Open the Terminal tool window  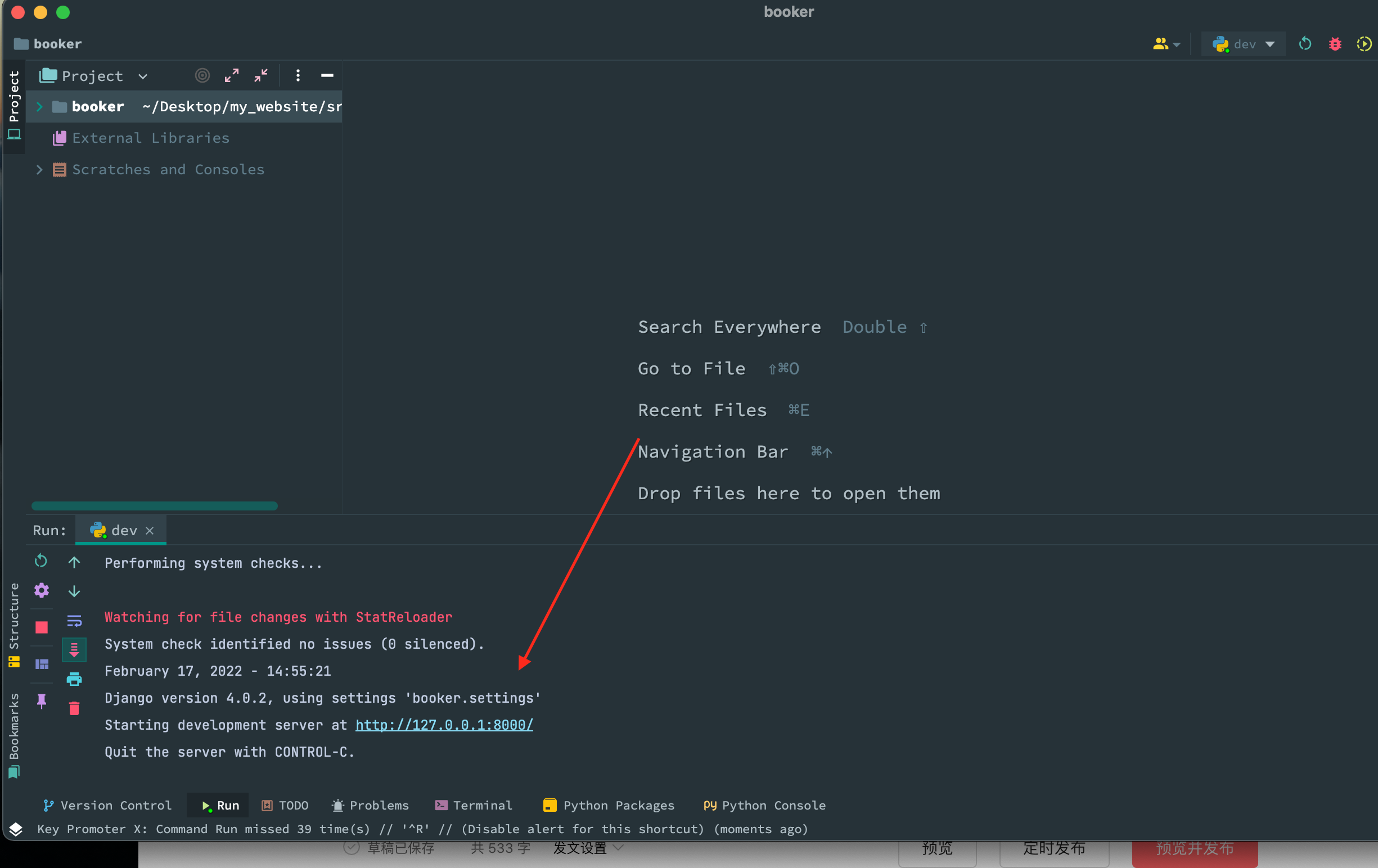click(x=473, y=805)
